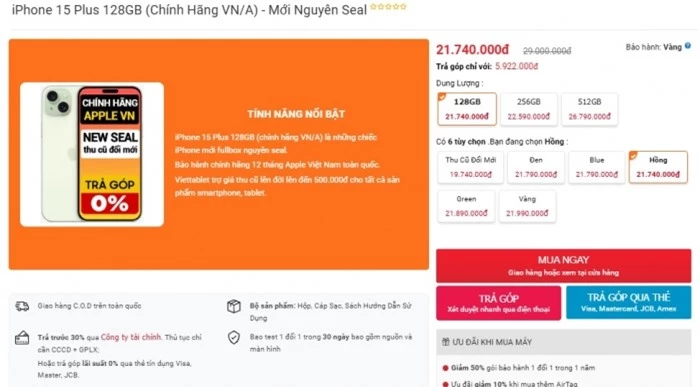Click the warranty info help icon

[688, 46]
